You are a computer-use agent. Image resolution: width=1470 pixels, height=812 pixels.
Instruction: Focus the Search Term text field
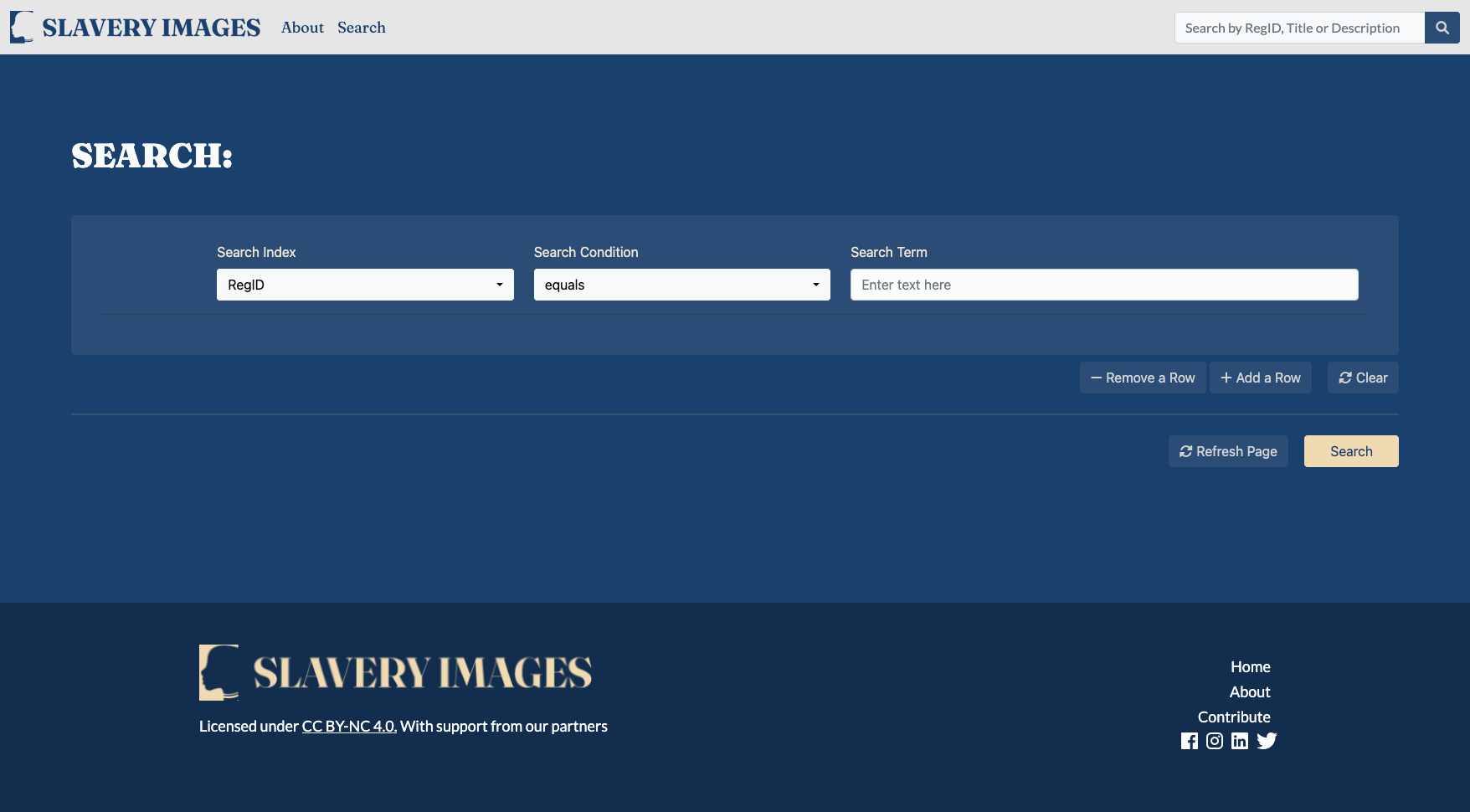click(1104, 285)
